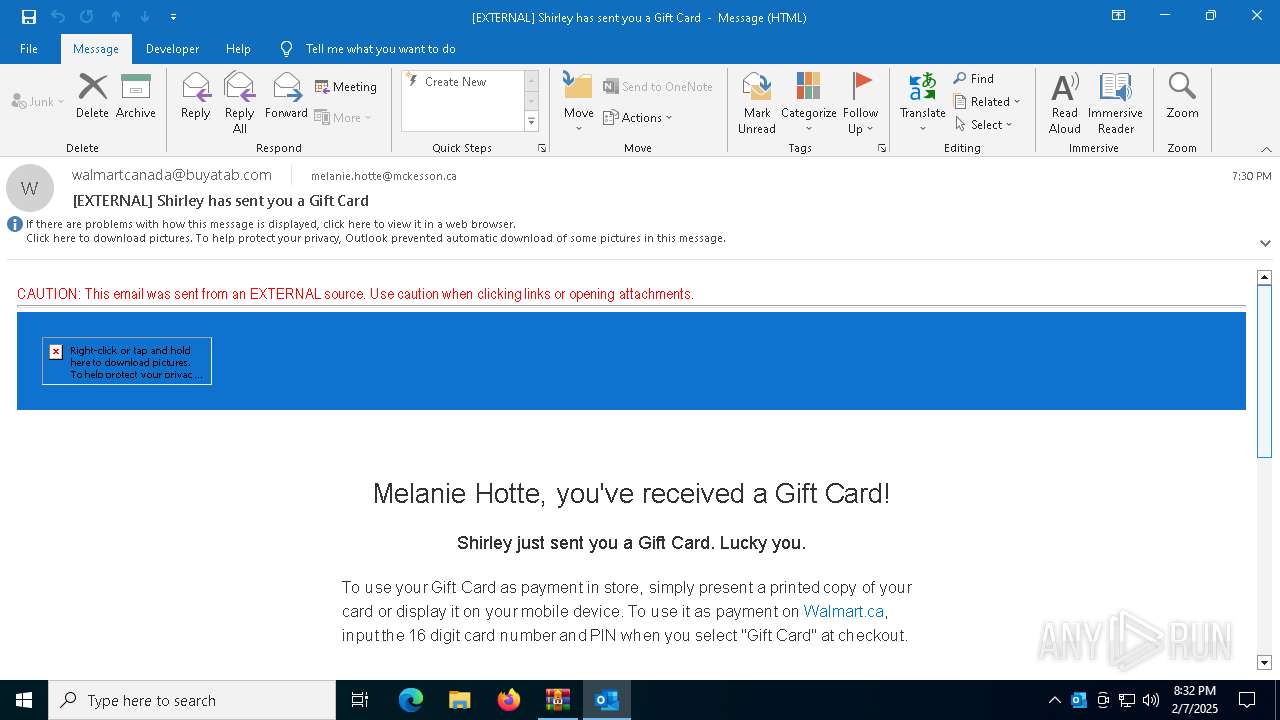Click recipient melanie.hotte@mckesson.ca
The width and height of the screenshot is (1280, 720).
[384, 176]
